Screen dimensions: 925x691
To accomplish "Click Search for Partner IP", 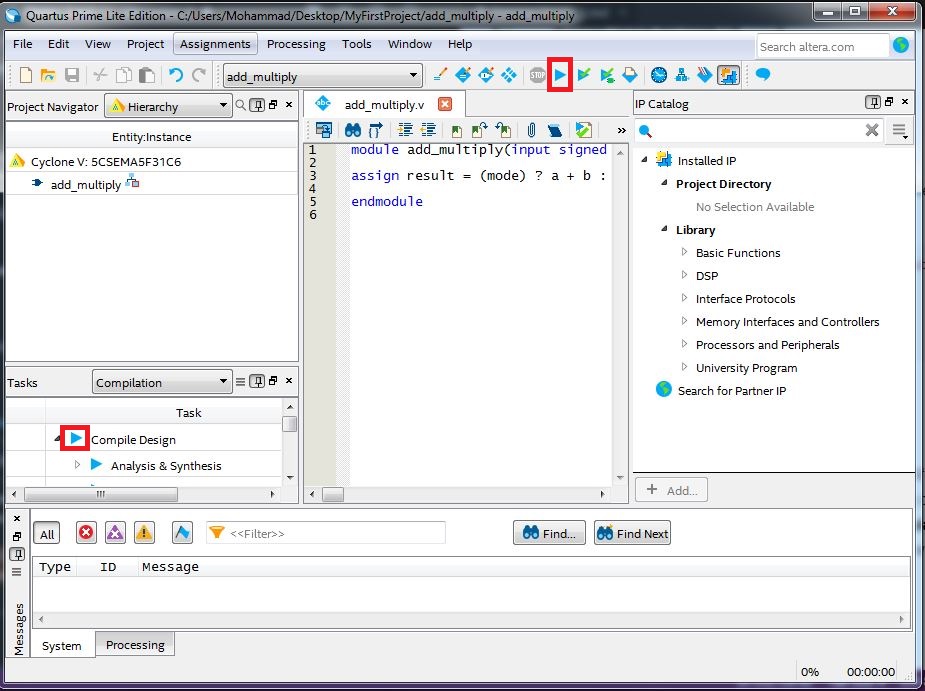I will coord(732,390).
